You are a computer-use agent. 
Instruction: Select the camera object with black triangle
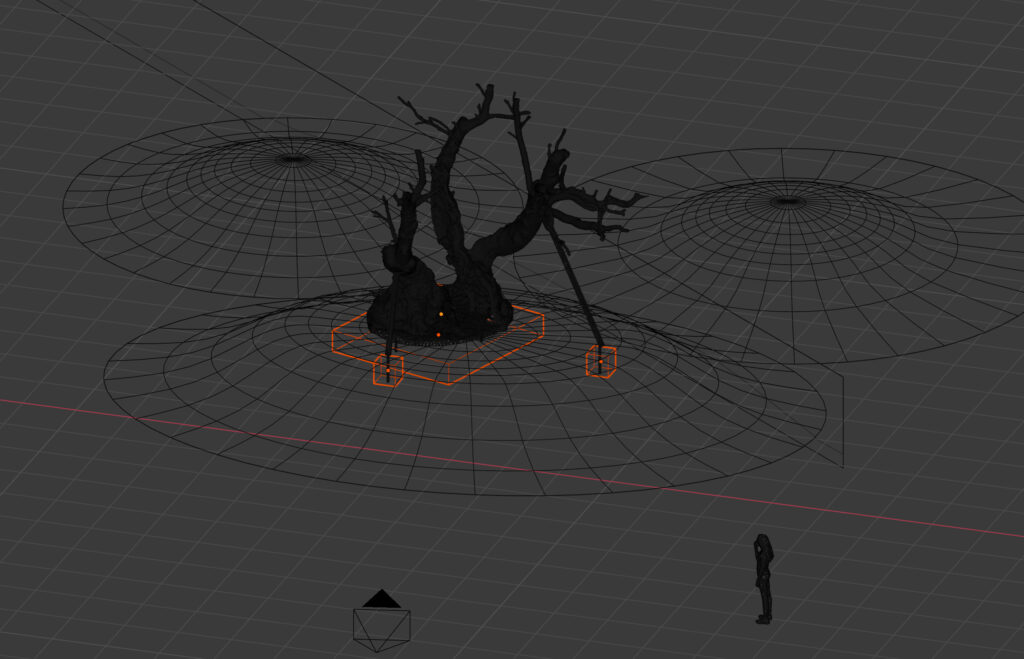click(x=381, y=620)
